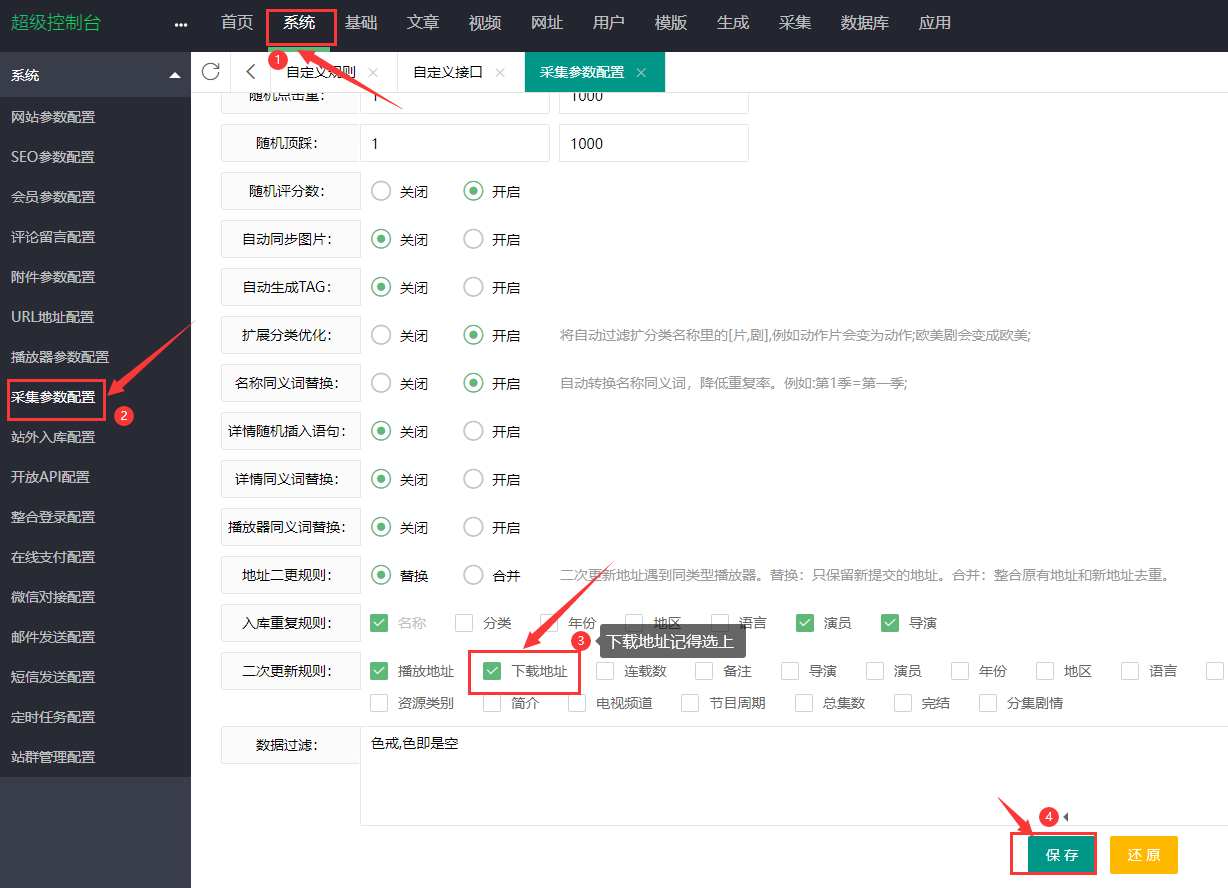The height and width of the screenshot is (888, 1228).
Task: Check the 分类 option in 入库重复规则
Action: pyautogui.click(x=463, y=622)
